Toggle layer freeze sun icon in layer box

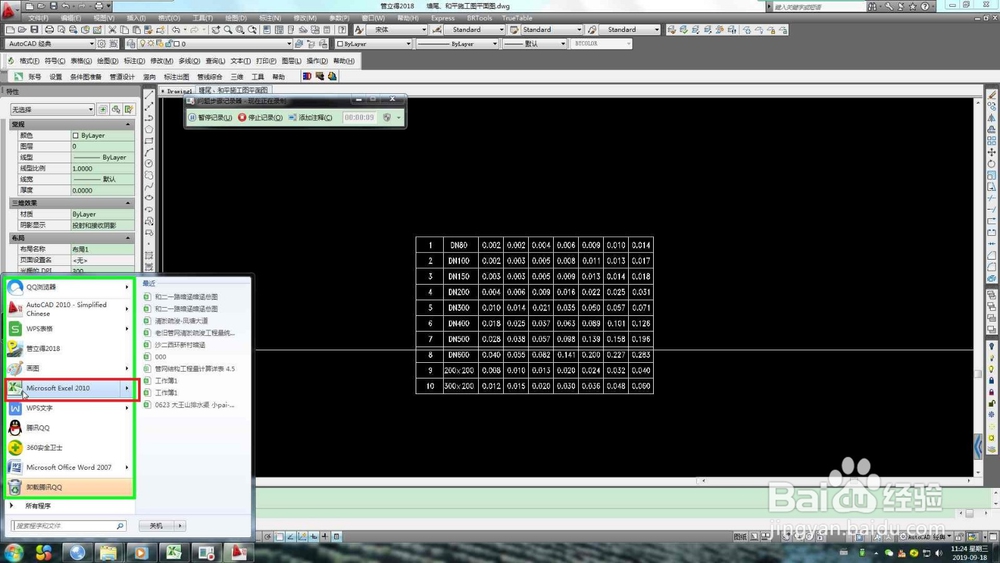[152, 43]
